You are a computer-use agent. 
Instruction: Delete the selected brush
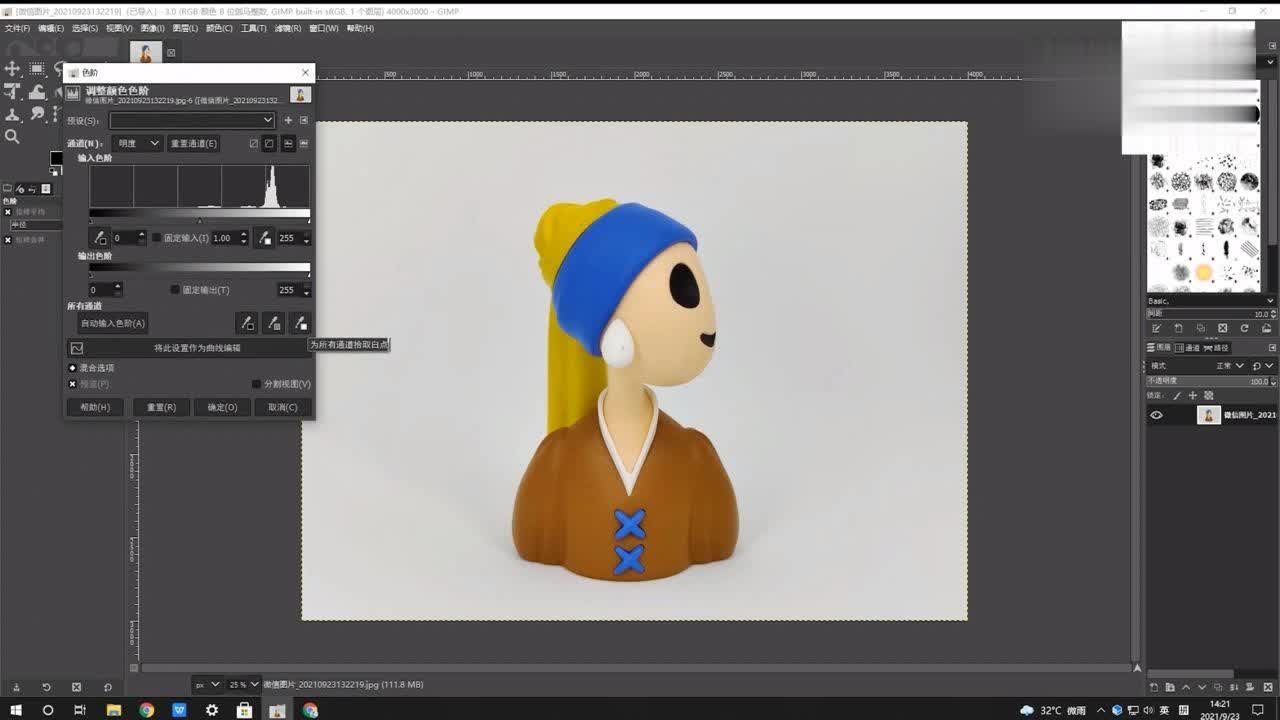tap(1223, 328)
